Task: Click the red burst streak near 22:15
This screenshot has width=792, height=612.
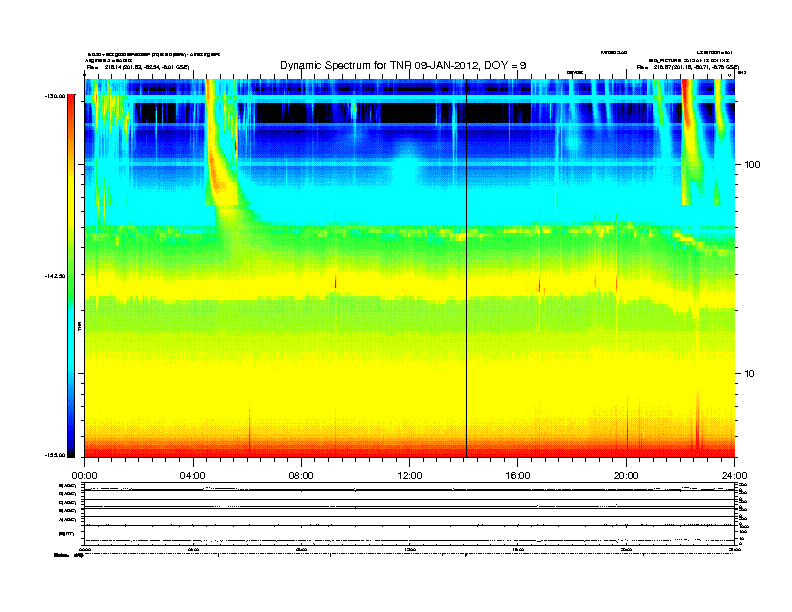Action: click(686, 106)
